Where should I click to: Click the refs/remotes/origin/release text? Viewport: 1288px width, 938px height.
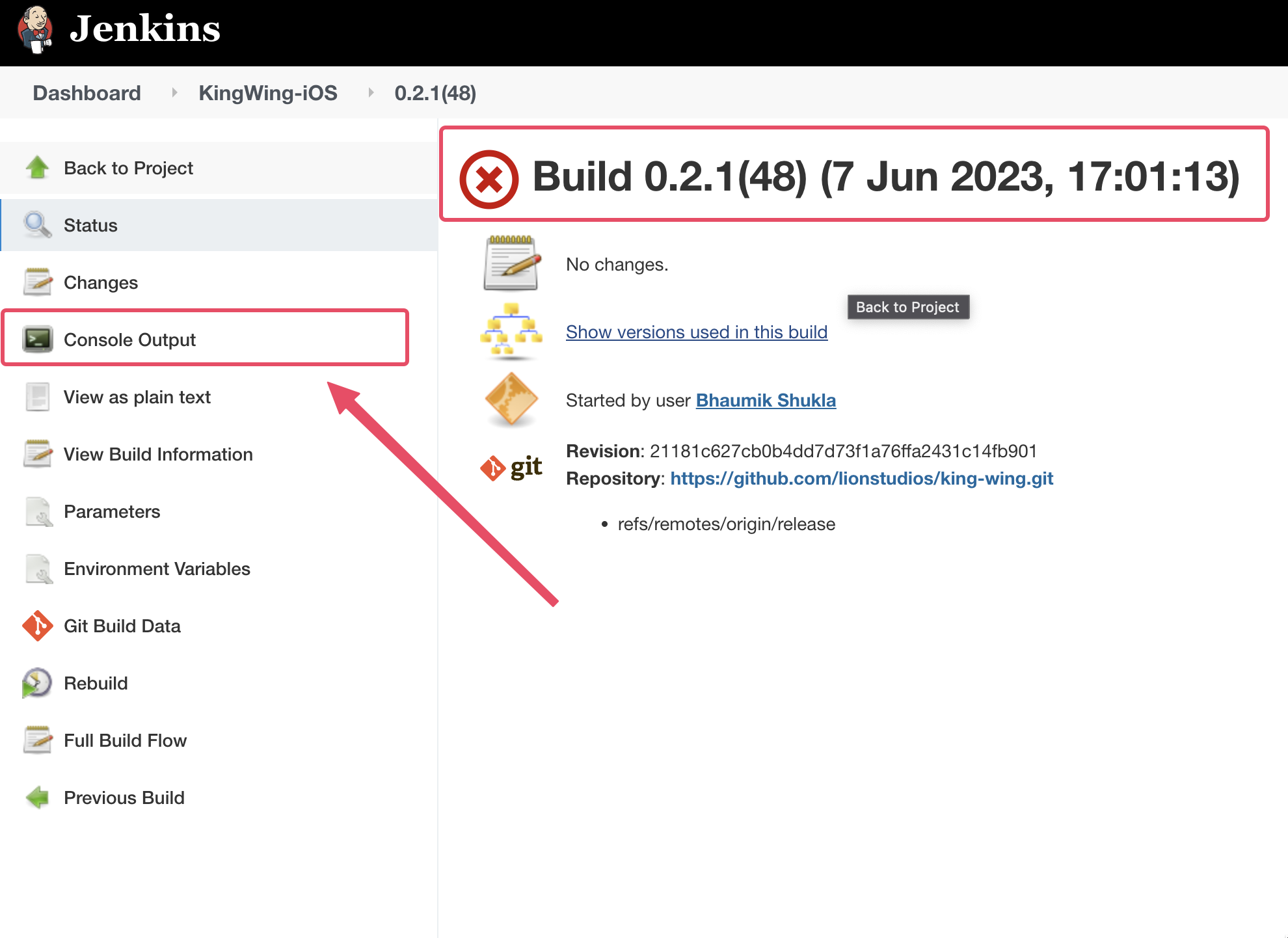tap(726, 524)
